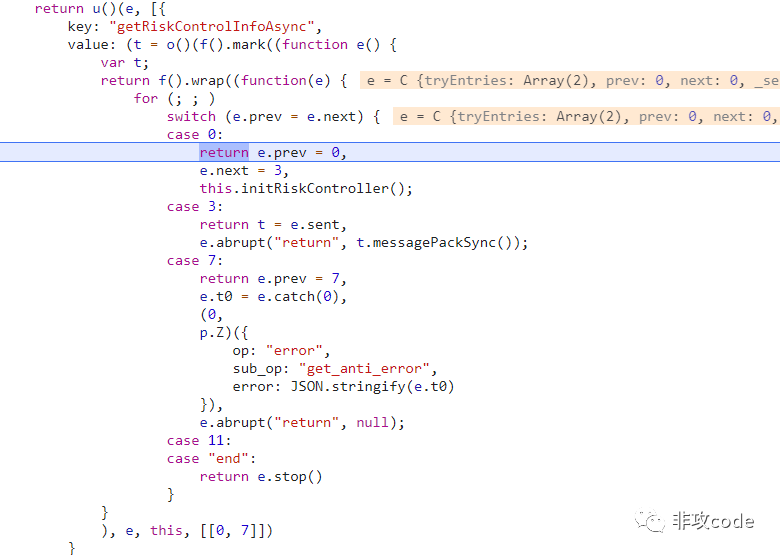Click the initRiskController method call
This screenshot has height=555, width=780.
316,188
